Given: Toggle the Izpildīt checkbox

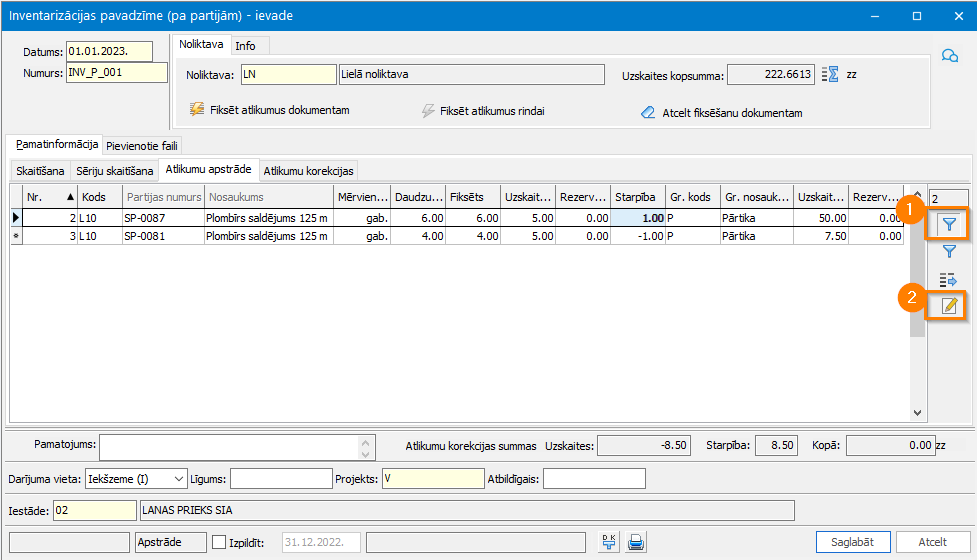Looking at the screenshot, I should coord(220,542).
